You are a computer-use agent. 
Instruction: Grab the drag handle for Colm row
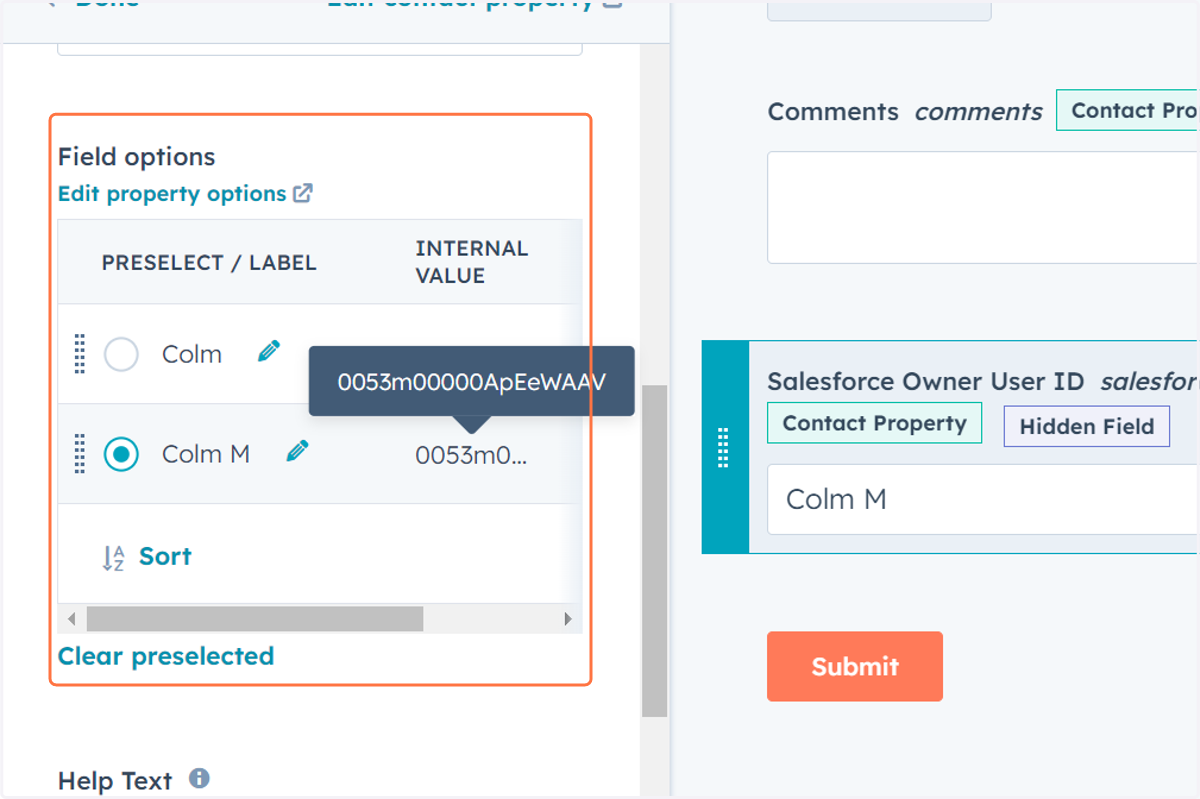[x=80, y=354]
